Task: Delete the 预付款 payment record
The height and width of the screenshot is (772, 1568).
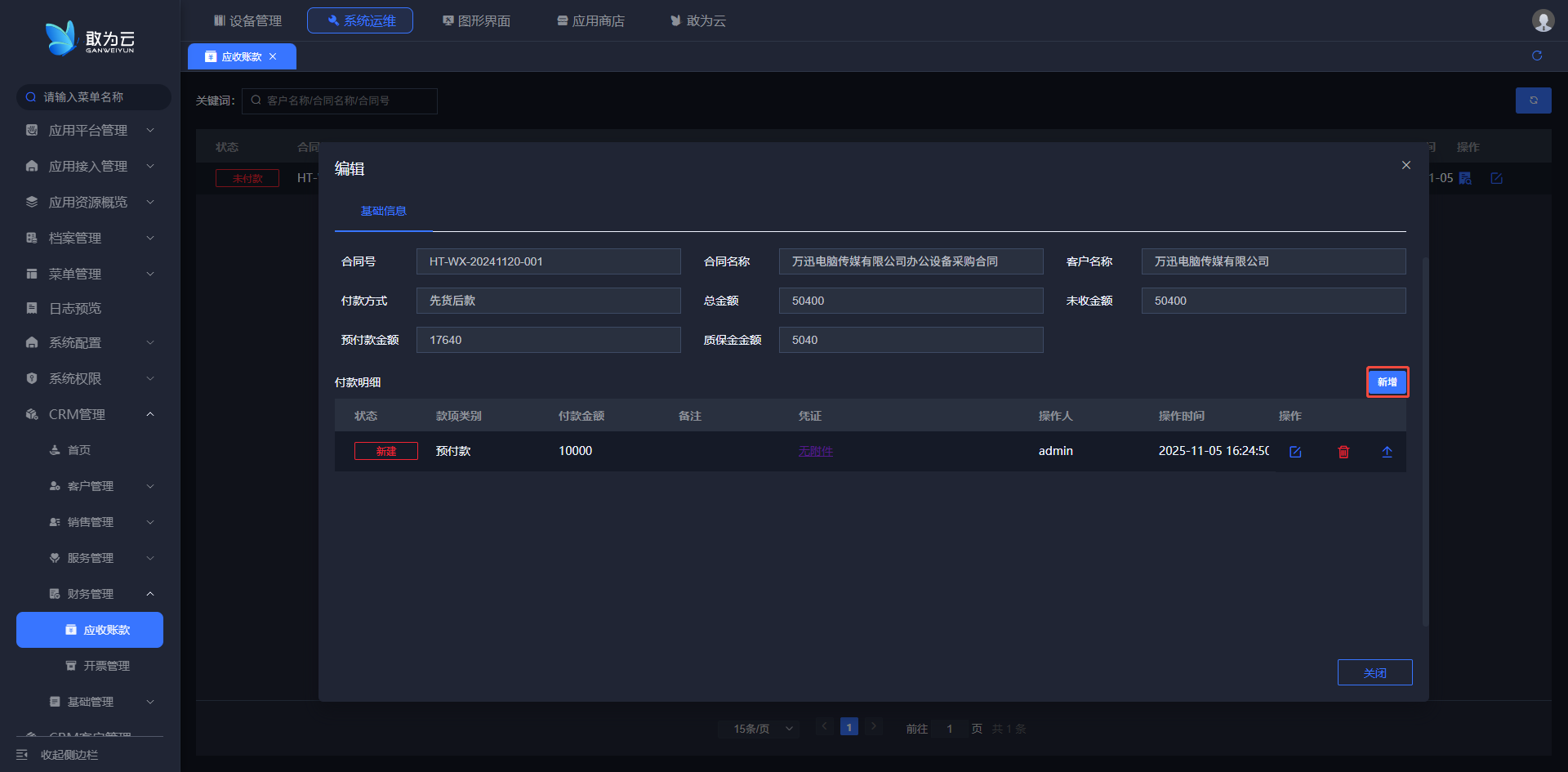Action: [1343, 452]
